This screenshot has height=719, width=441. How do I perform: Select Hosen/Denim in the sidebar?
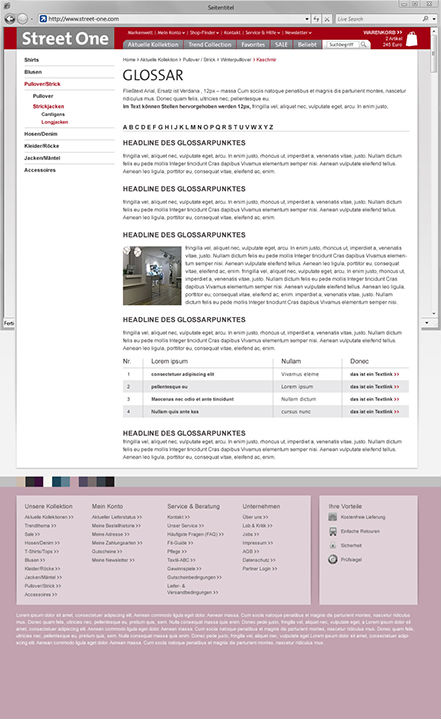[41, 134]
